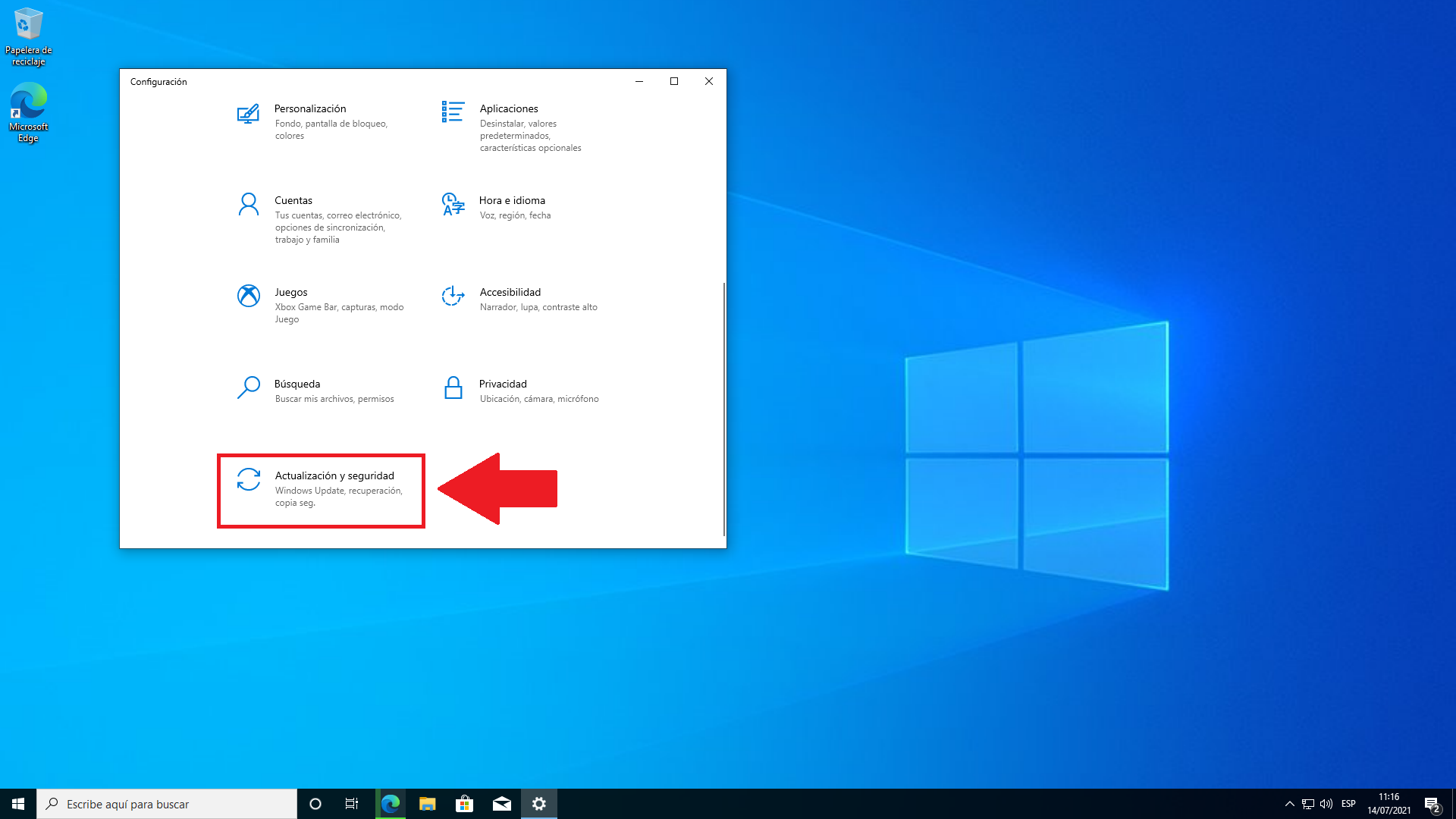Open the Accesibilidad icon
The image size is (1456, 819).
pos(453,296)
